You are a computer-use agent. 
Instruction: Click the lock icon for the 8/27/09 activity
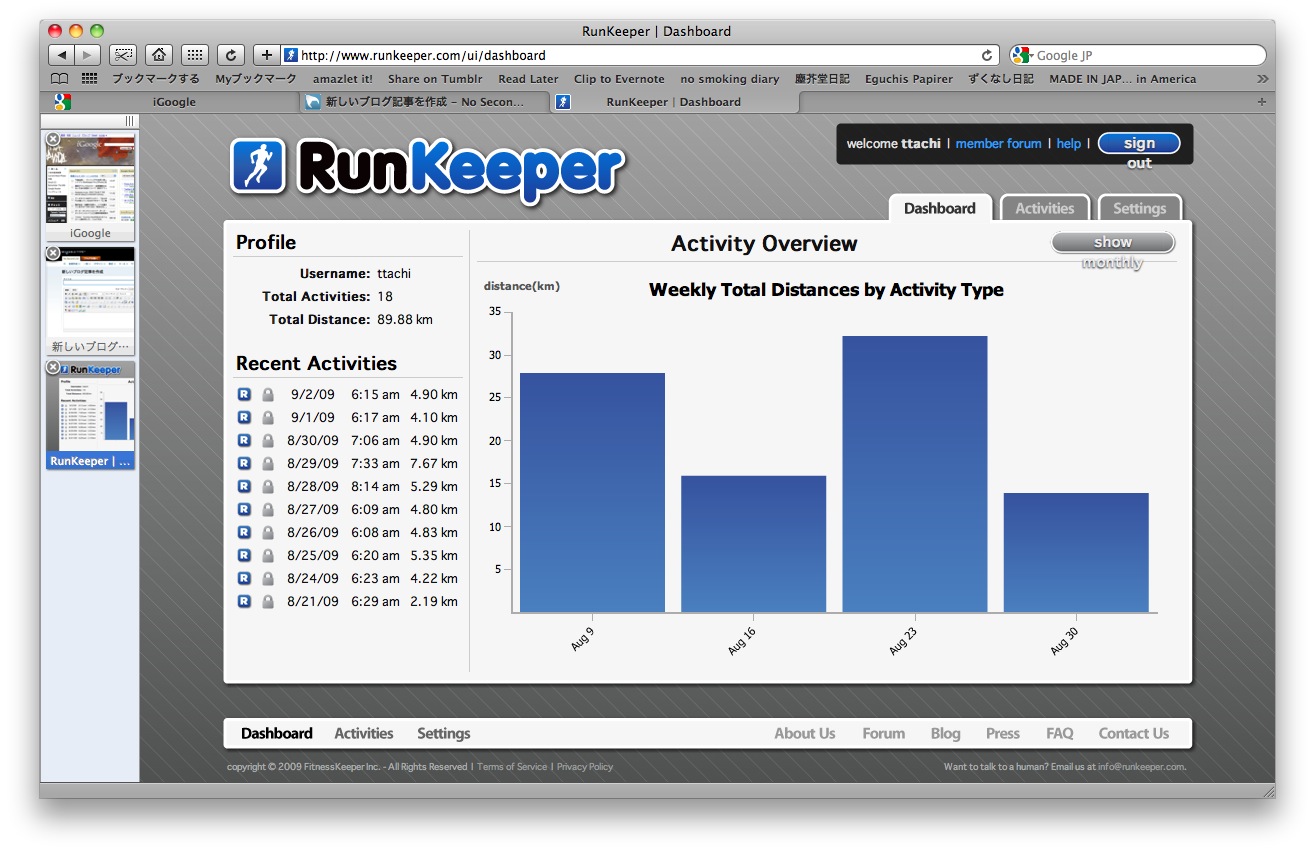(x=268, y=509)
